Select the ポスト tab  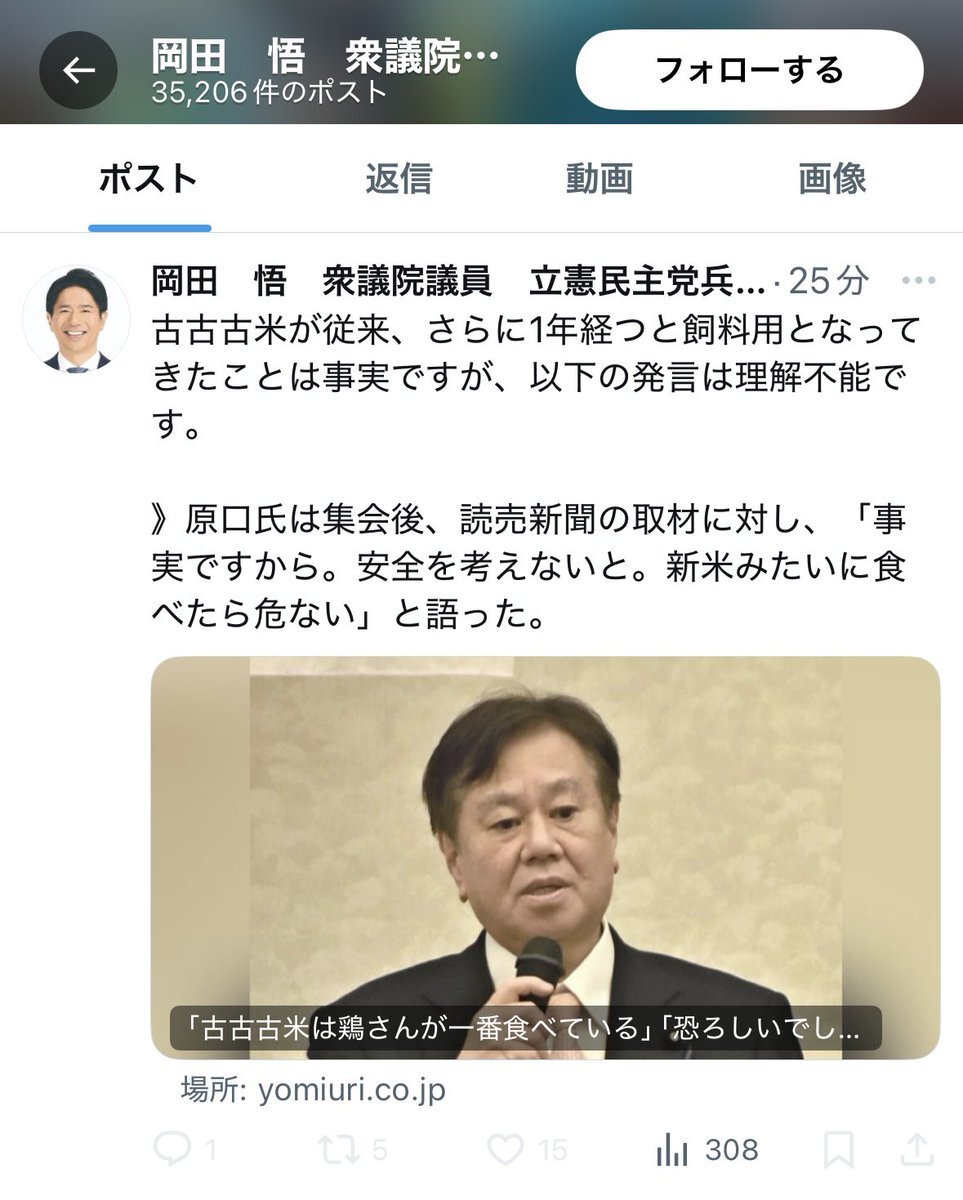149,179
